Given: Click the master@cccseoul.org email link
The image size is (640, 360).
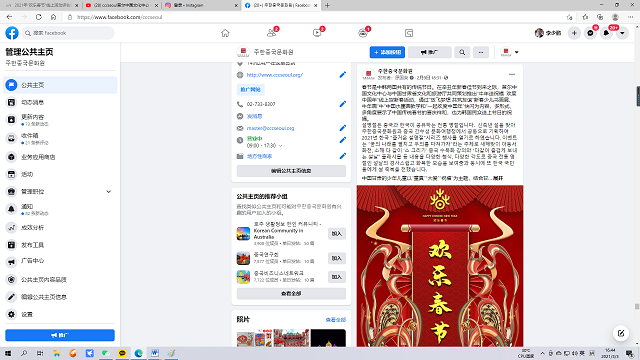Looking at the screenshot, I should click(270, 128).
